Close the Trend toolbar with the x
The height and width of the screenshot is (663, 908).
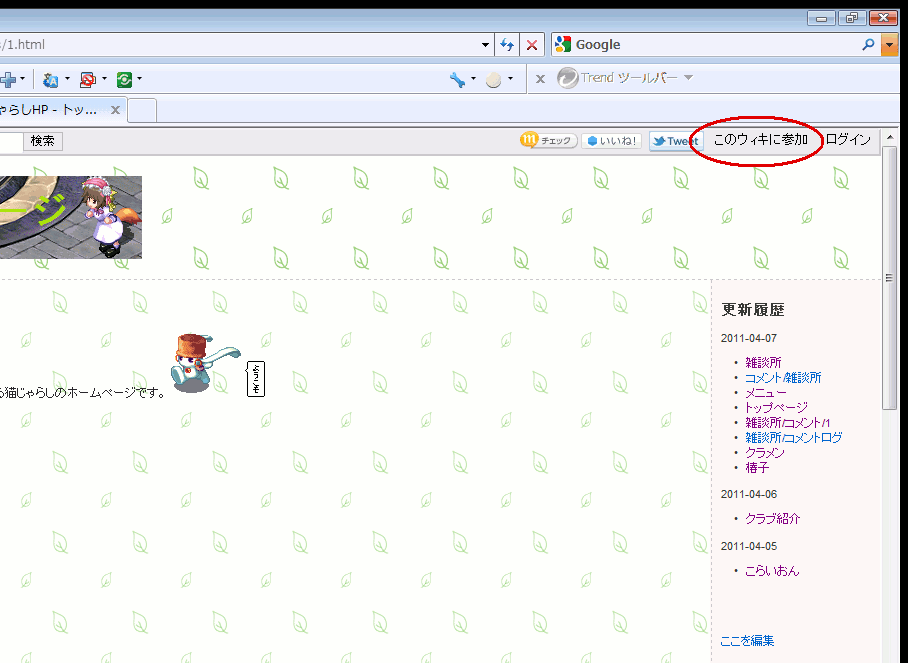[x=540, y=79]
